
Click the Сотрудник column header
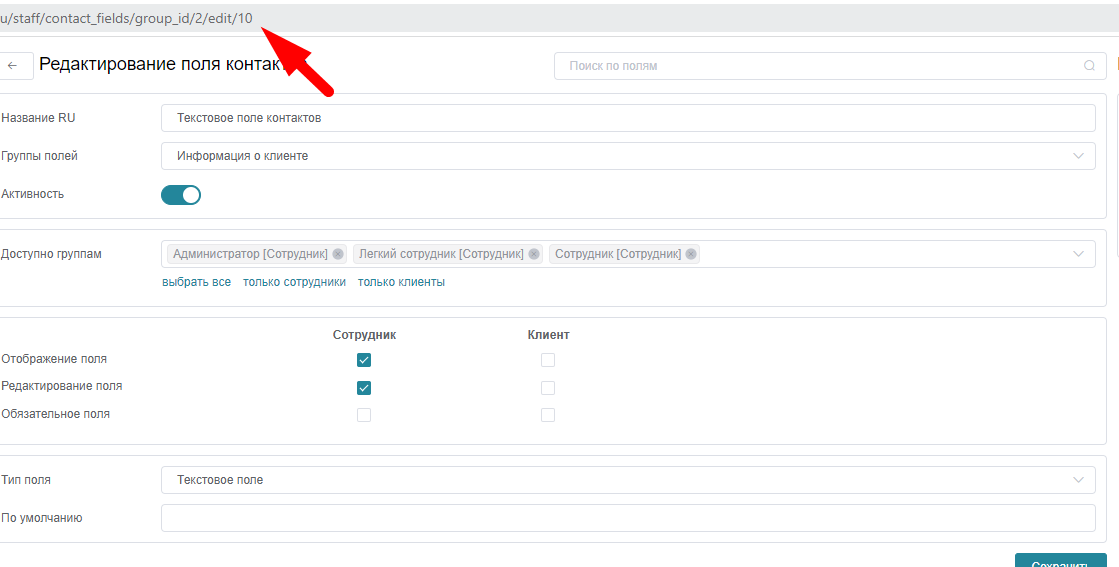[x=365, y=334]
